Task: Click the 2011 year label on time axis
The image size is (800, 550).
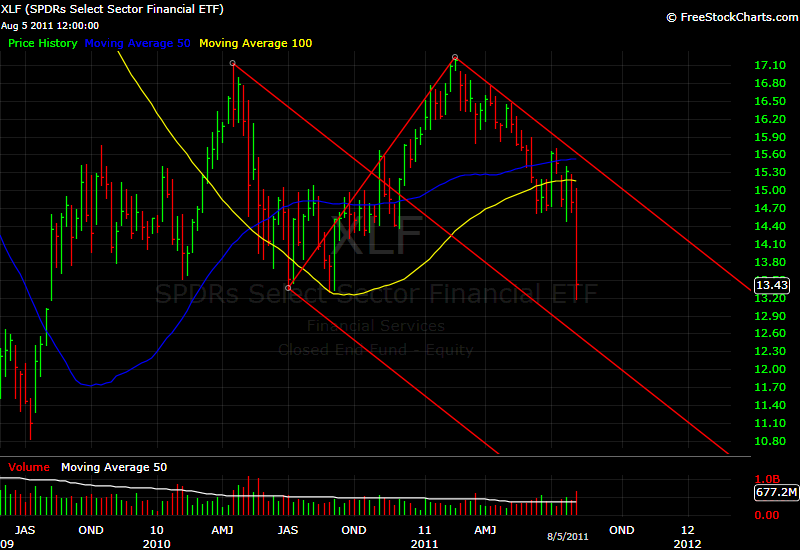Action: tap(424, 544)
